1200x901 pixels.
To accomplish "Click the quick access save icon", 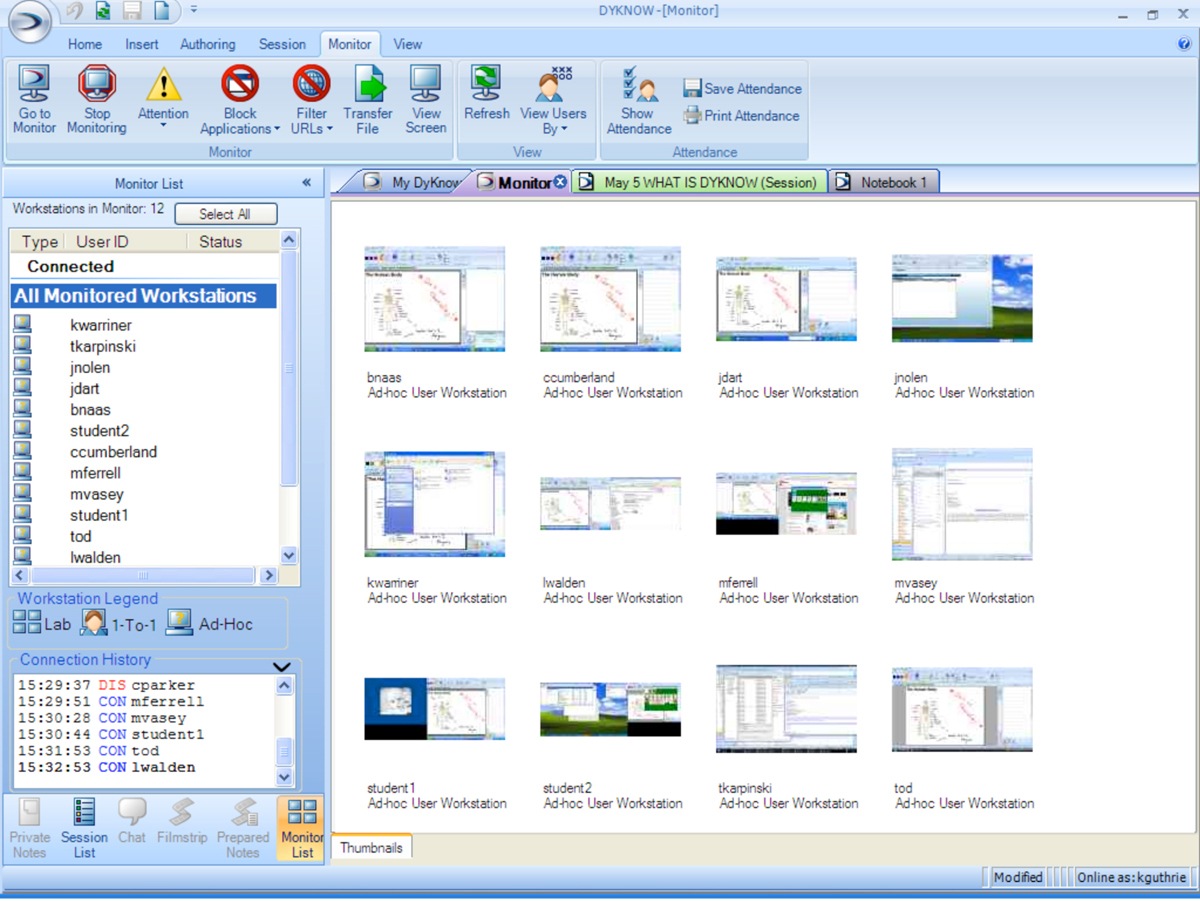I will 132,11.
